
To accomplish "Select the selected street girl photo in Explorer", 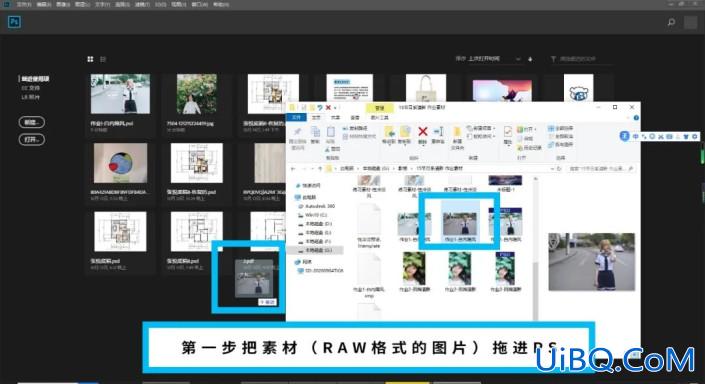I will click(x=460, y=222).
